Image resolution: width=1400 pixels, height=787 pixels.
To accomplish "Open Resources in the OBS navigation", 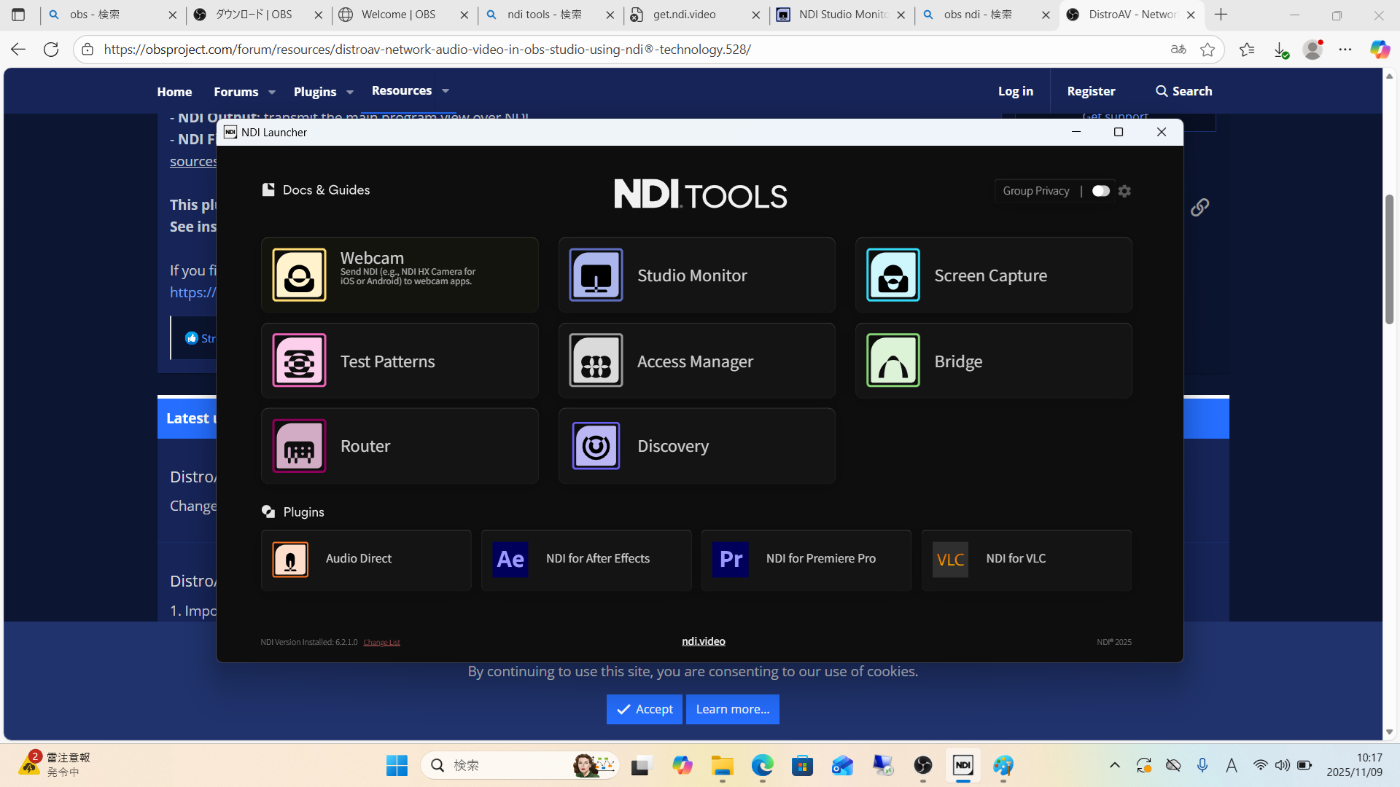I will coord(402,90).
